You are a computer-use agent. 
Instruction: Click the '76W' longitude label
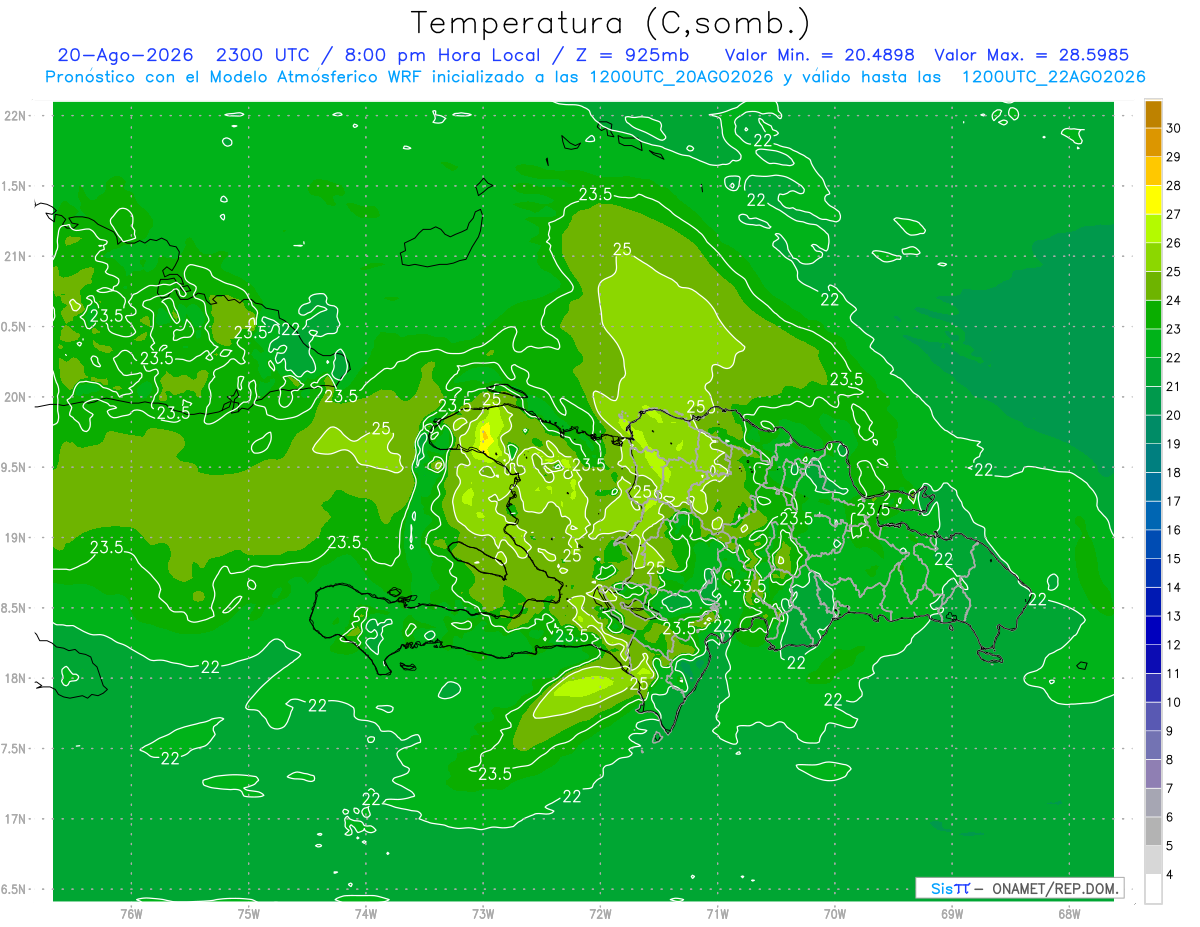pyautogui.click(x=131, y=914)
